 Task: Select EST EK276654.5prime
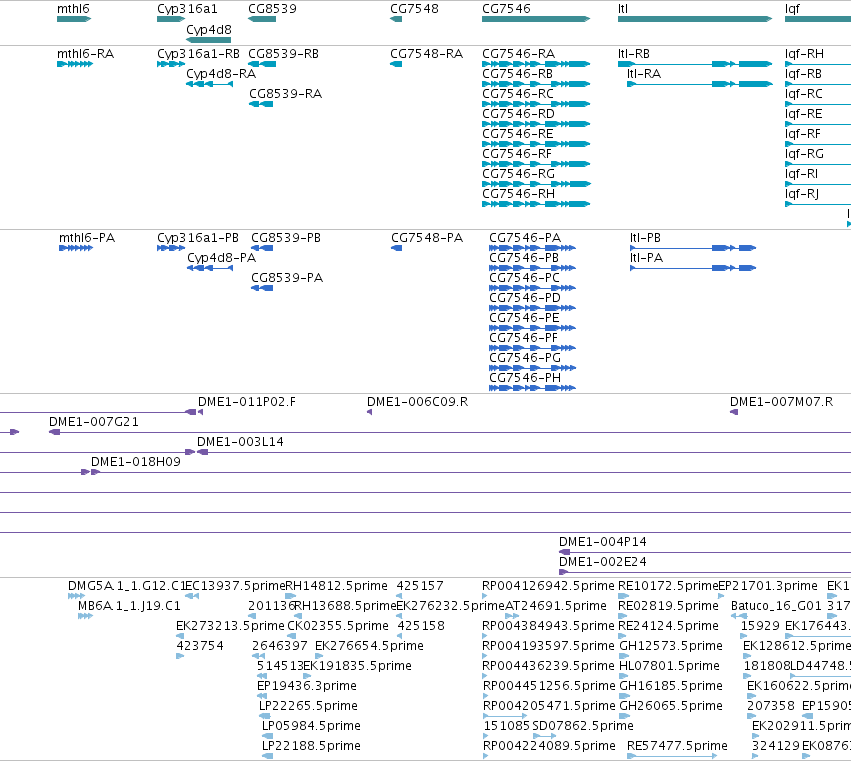click(x=319, y=656)
